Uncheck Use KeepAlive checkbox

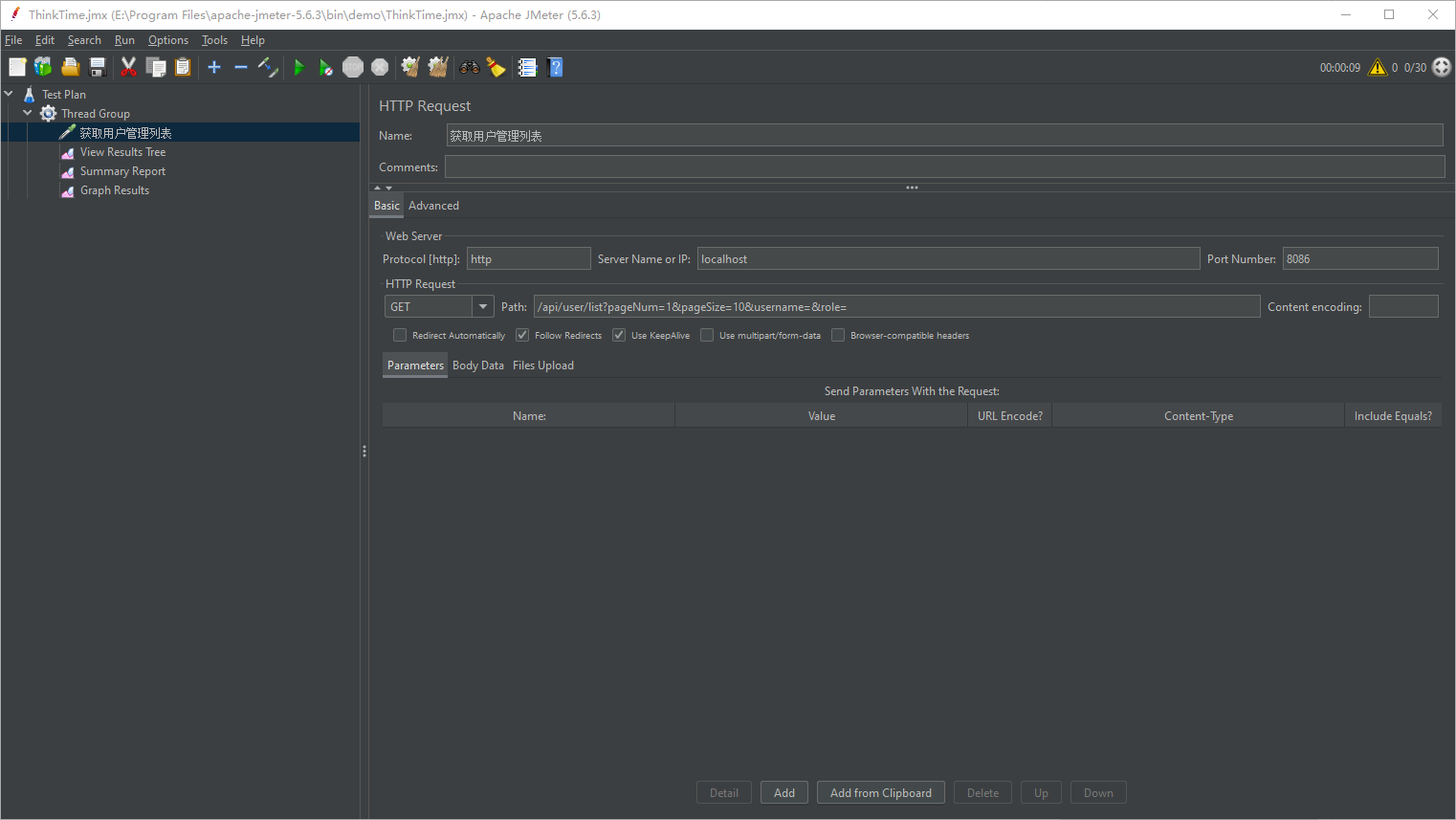(x=619, y=335)
